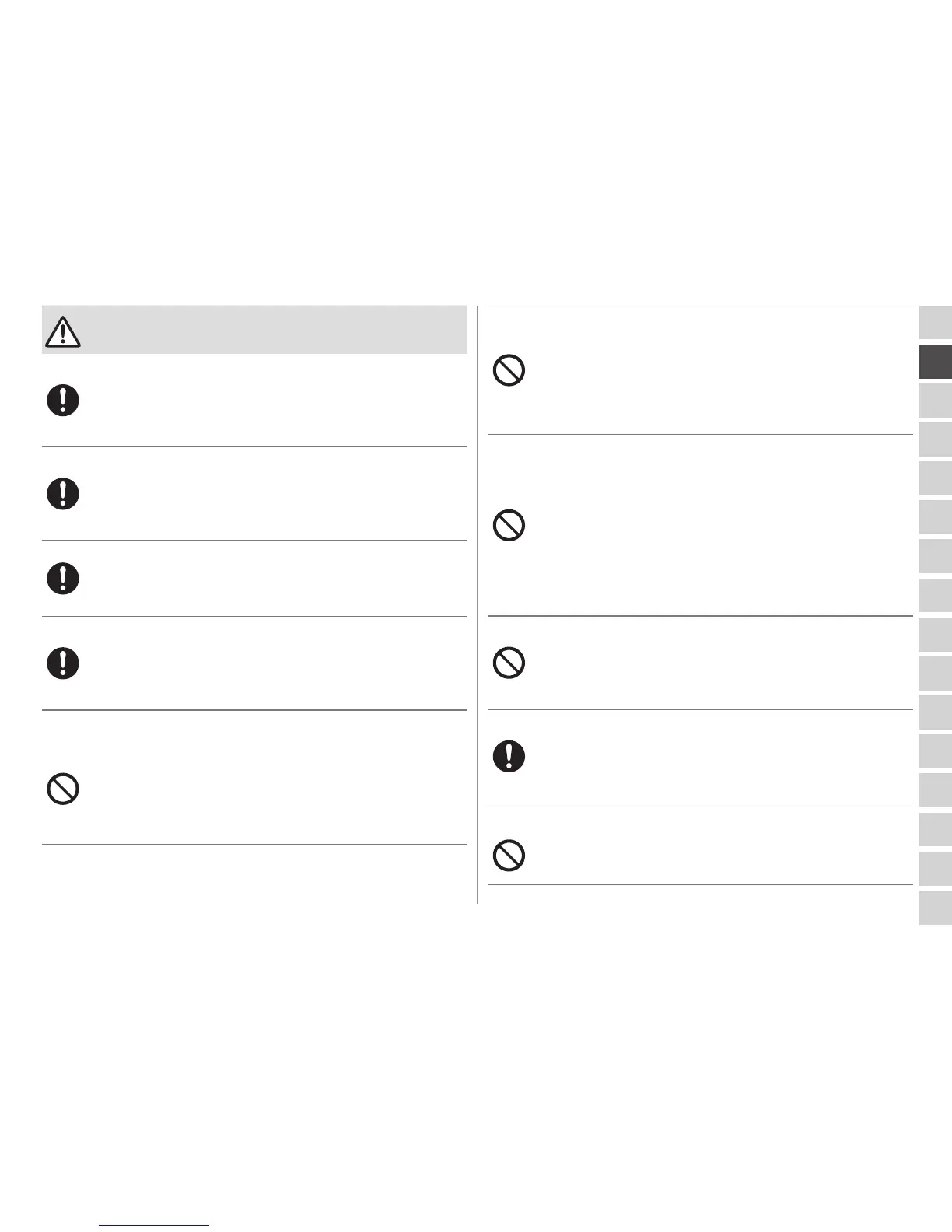Select the last prohibition icon in right column
Image resolution: width=952 pixels, height=1232 pixels.
509,856
